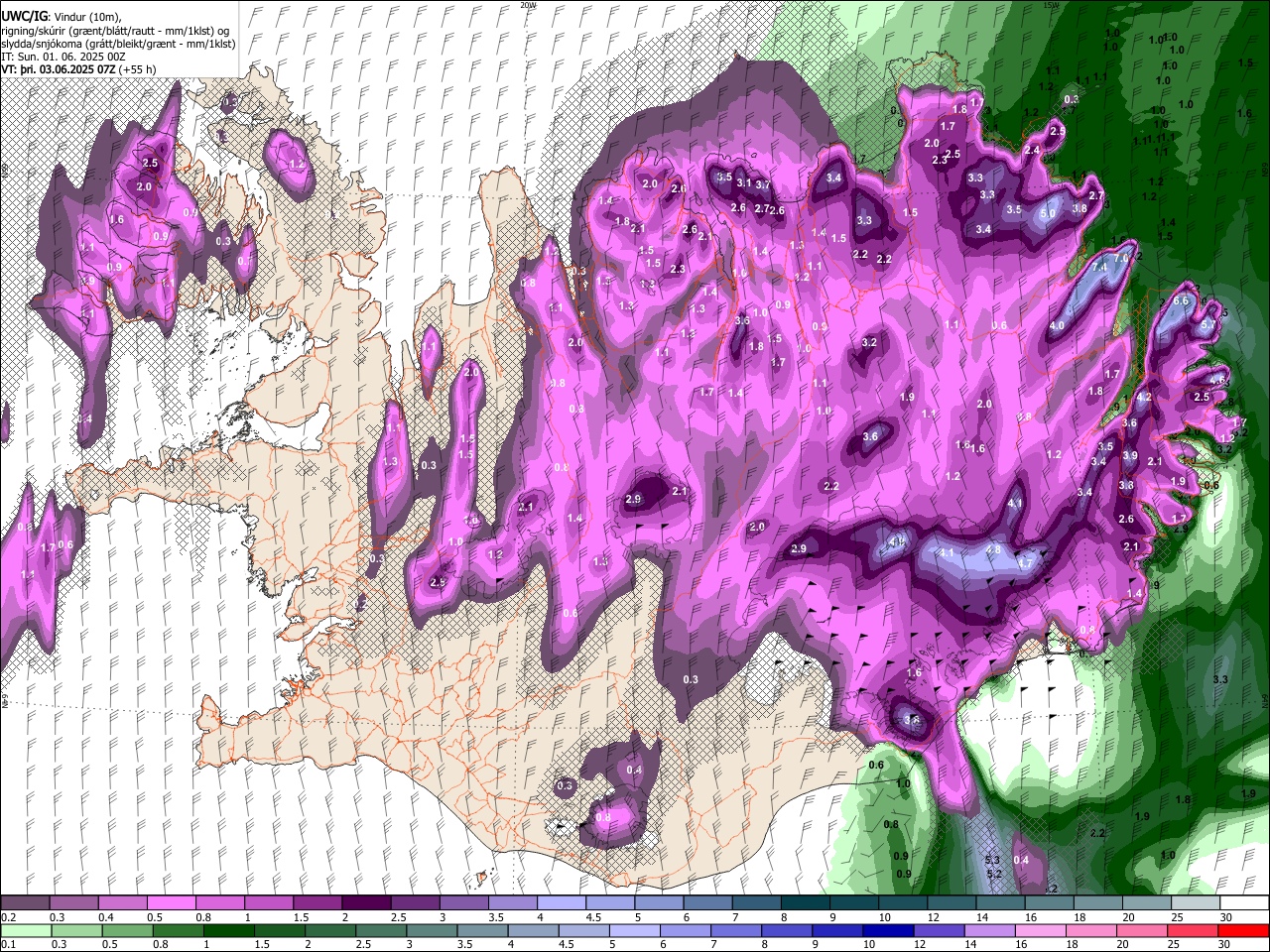Image resolution: width=1270 pixels, height=952 pixels.
Task: Pick darkest purple swatch between 2 and 2.5, upper legend
Action: pos(366,903)
